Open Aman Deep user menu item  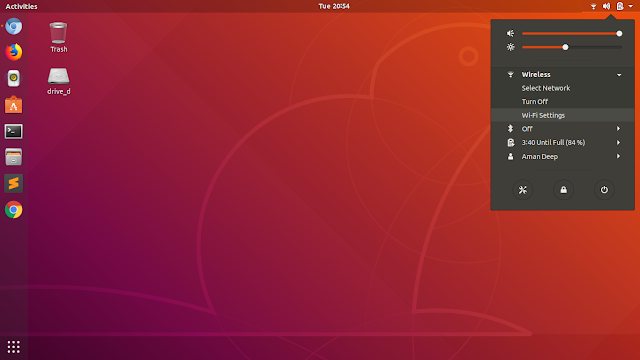click(562, 156)
